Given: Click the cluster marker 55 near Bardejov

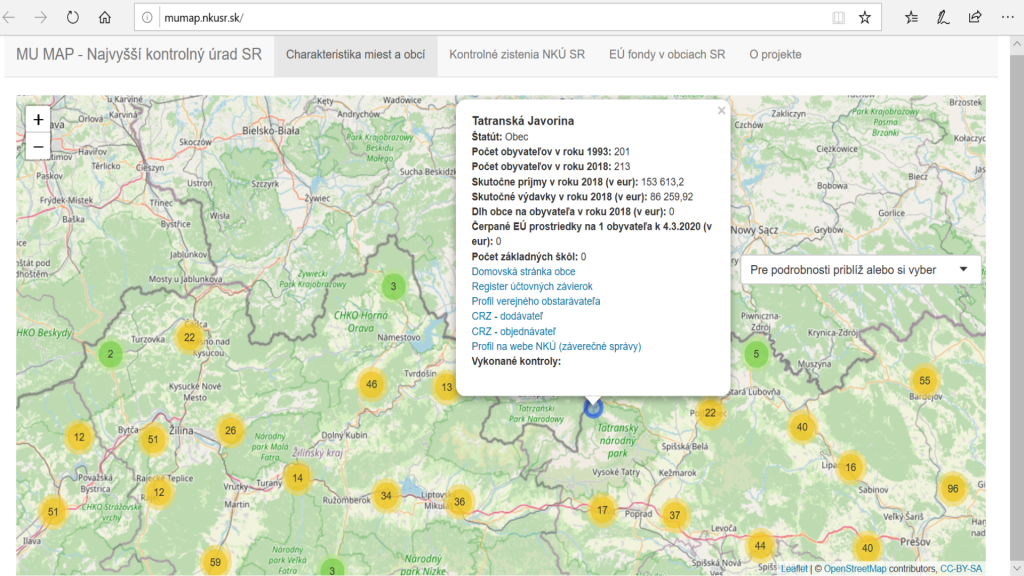Looking at the screenshot, I should coord(925,381).
